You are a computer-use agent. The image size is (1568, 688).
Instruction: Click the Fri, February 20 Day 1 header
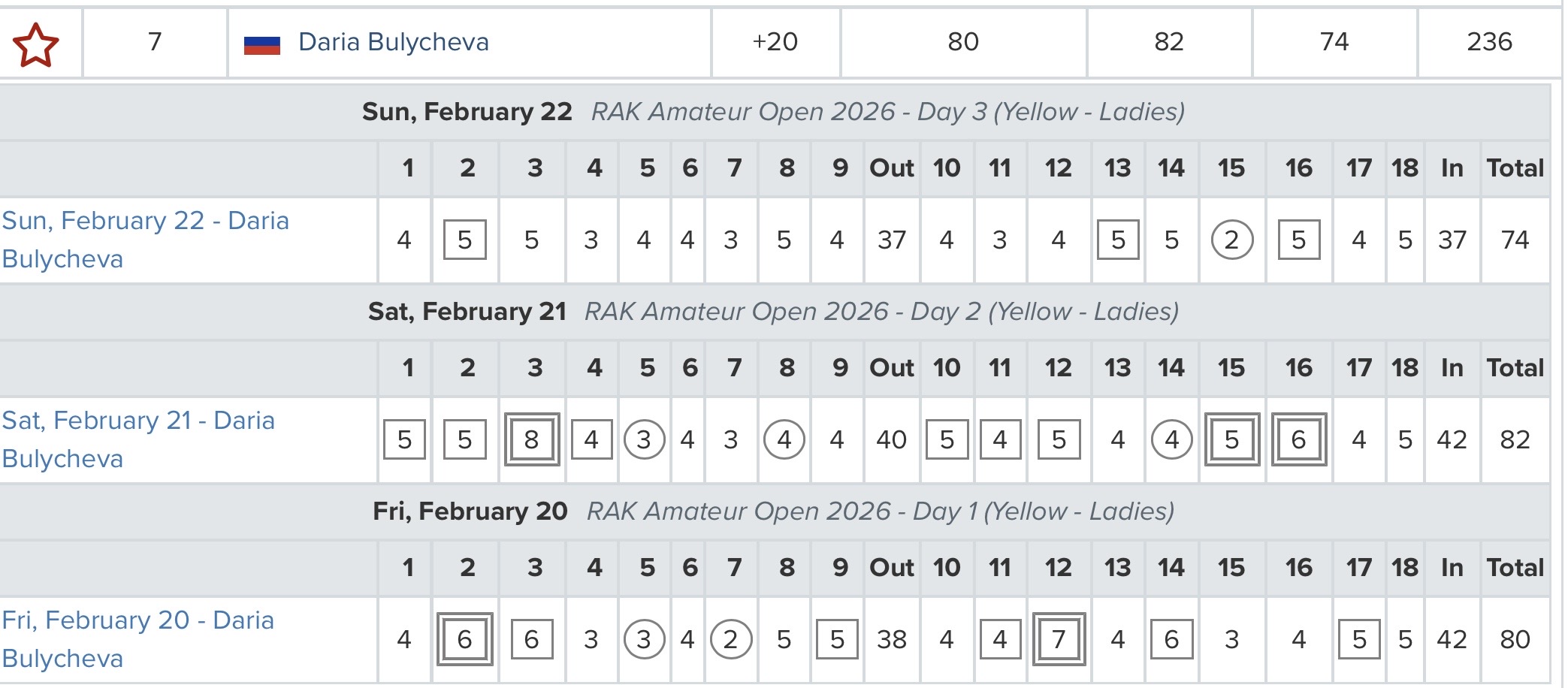click(773, 511)
